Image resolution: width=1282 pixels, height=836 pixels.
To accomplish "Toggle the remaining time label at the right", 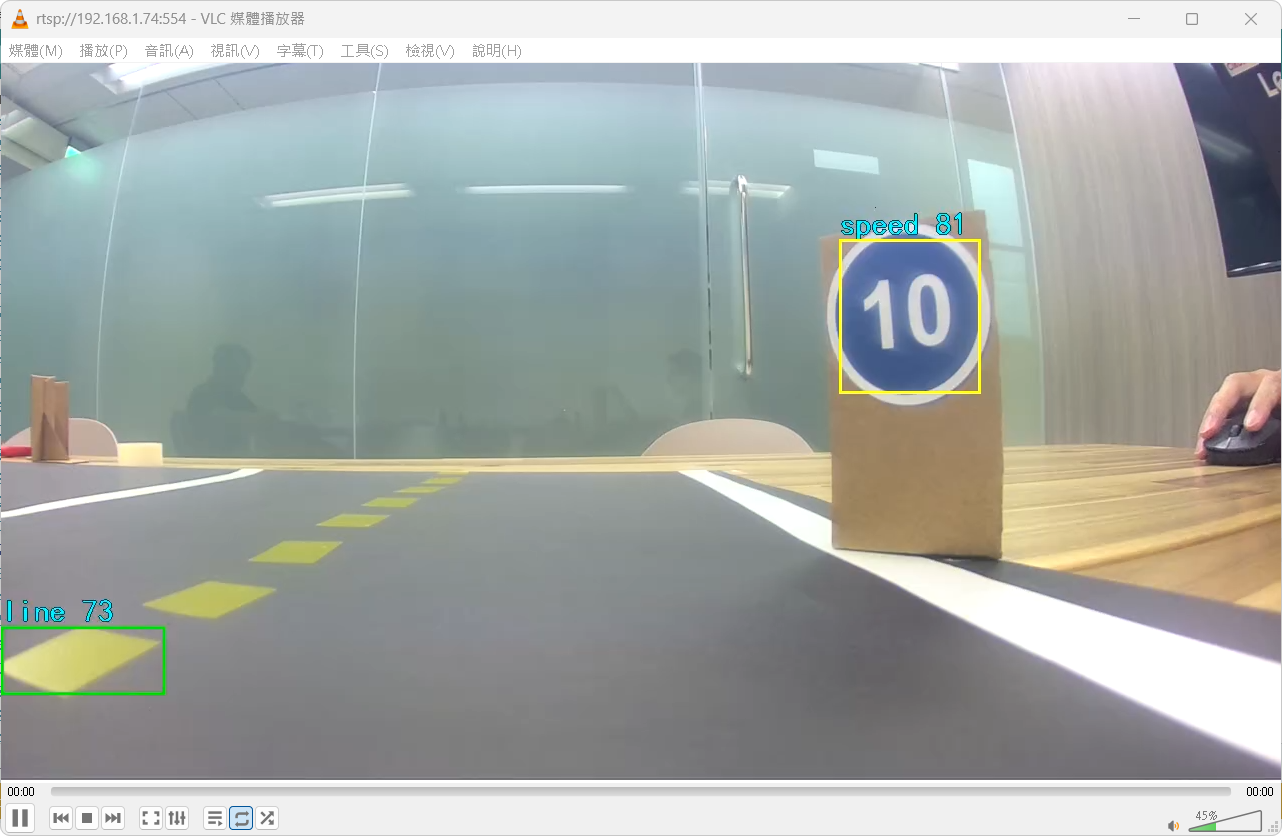I will coord(1259,791).
